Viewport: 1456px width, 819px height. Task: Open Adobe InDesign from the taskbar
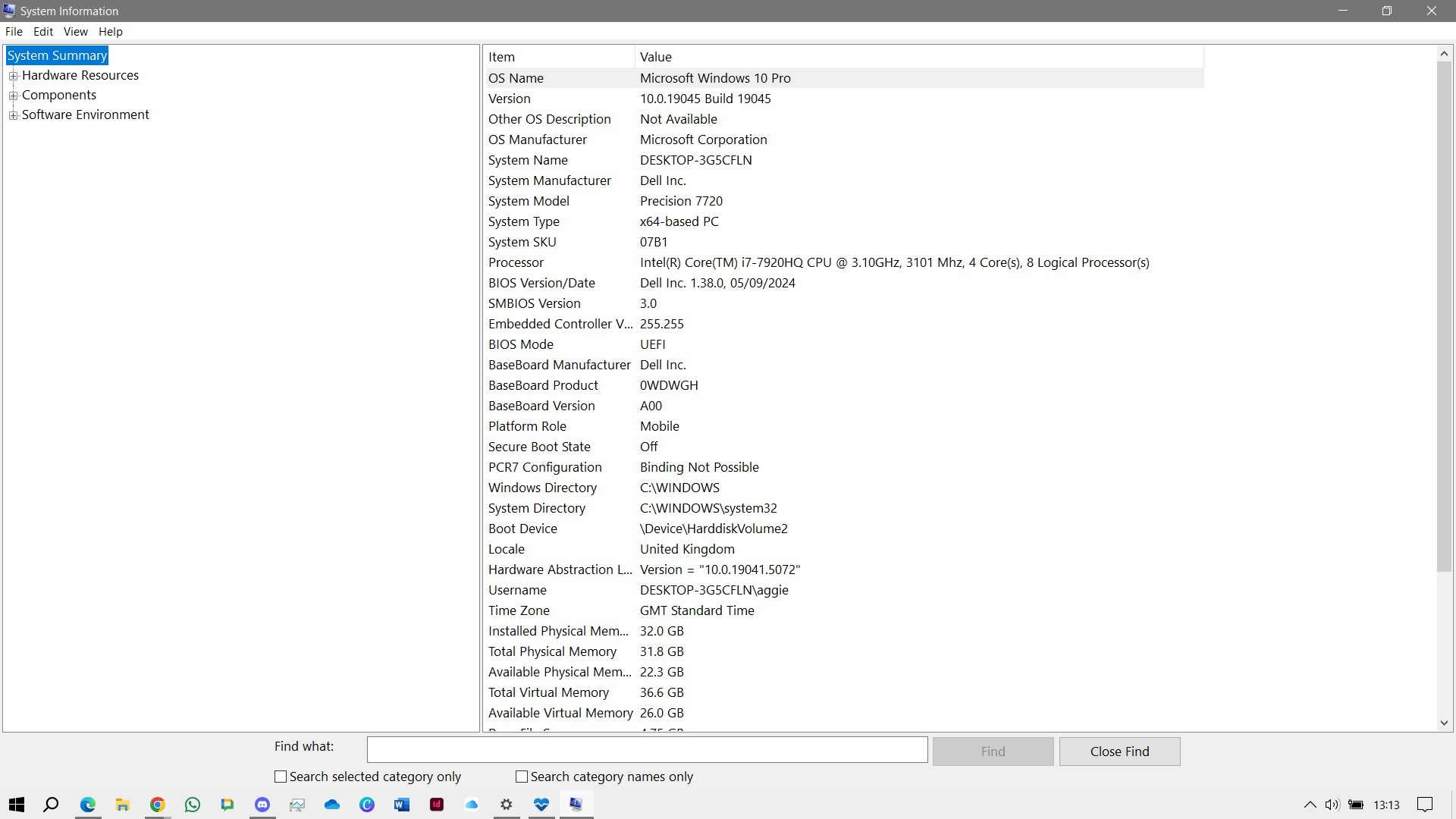coord(437,805)
